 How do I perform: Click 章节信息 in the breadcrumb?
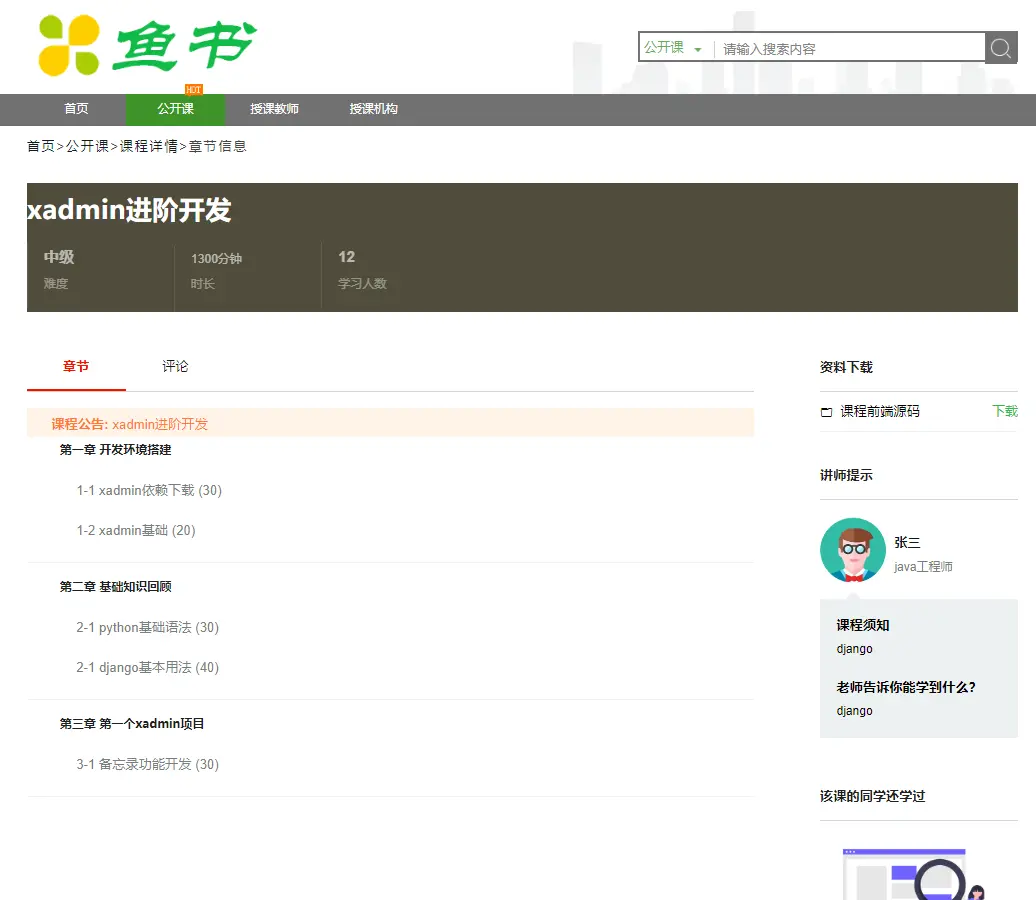pyautogui.click(x=217, y=146)
